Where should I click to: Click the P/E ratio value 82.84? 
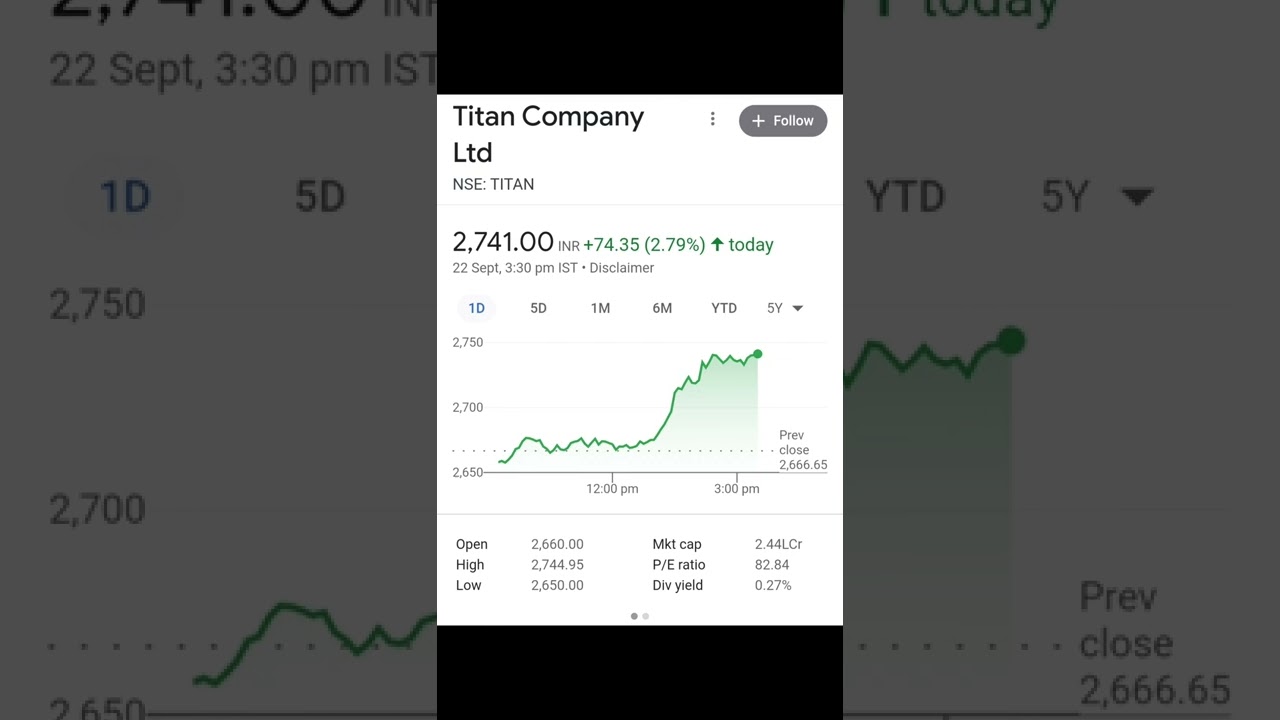point(772,565)
